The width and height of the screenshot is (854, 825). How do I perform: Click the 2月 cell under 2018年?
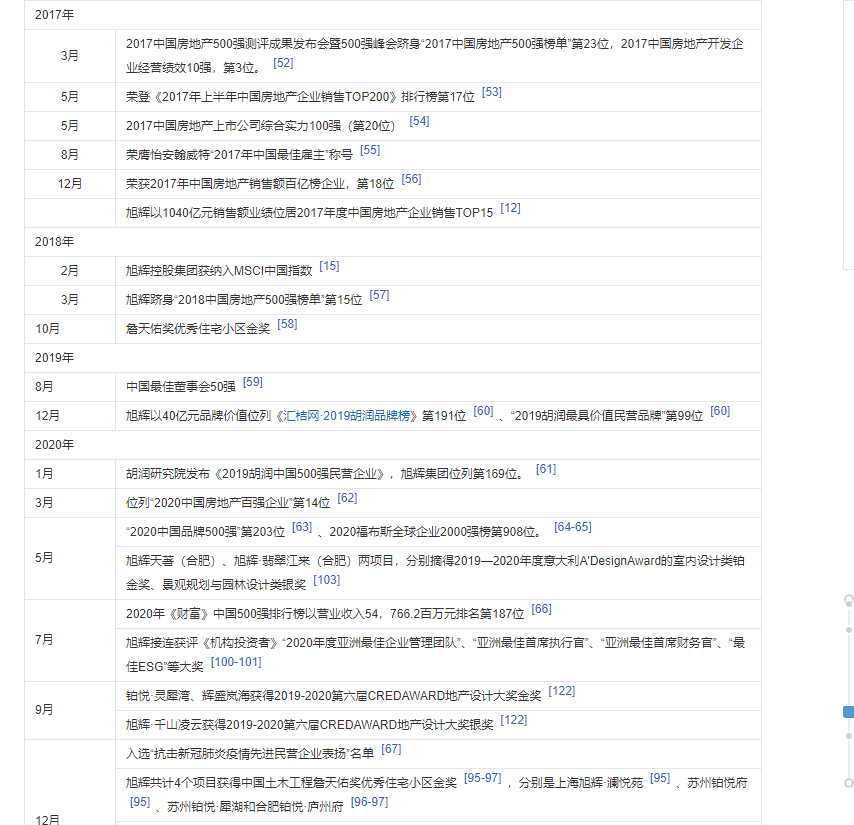(70, 271)
